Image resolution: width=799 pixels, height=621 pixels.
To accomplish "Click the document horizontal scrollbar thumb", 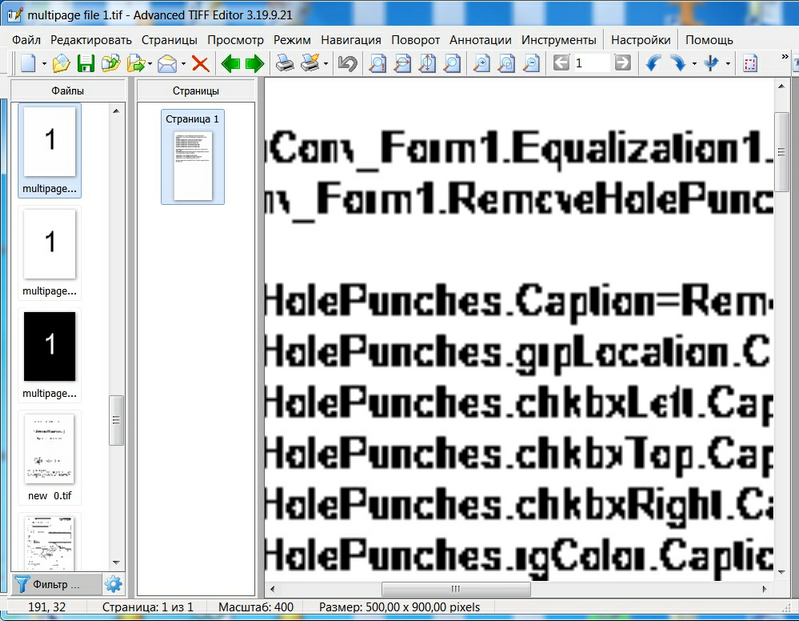I will (x=456, y=589).
